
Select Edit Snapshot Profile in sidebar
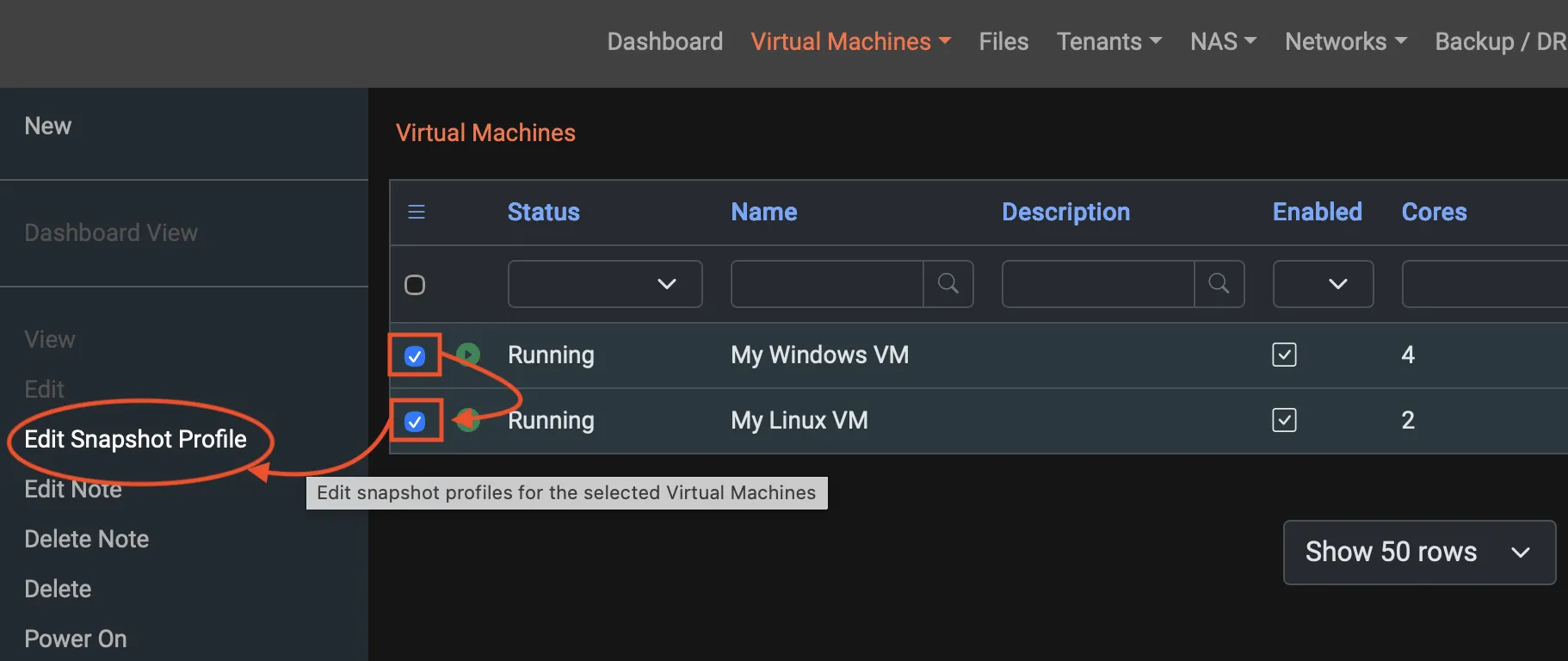coord(135,439)
